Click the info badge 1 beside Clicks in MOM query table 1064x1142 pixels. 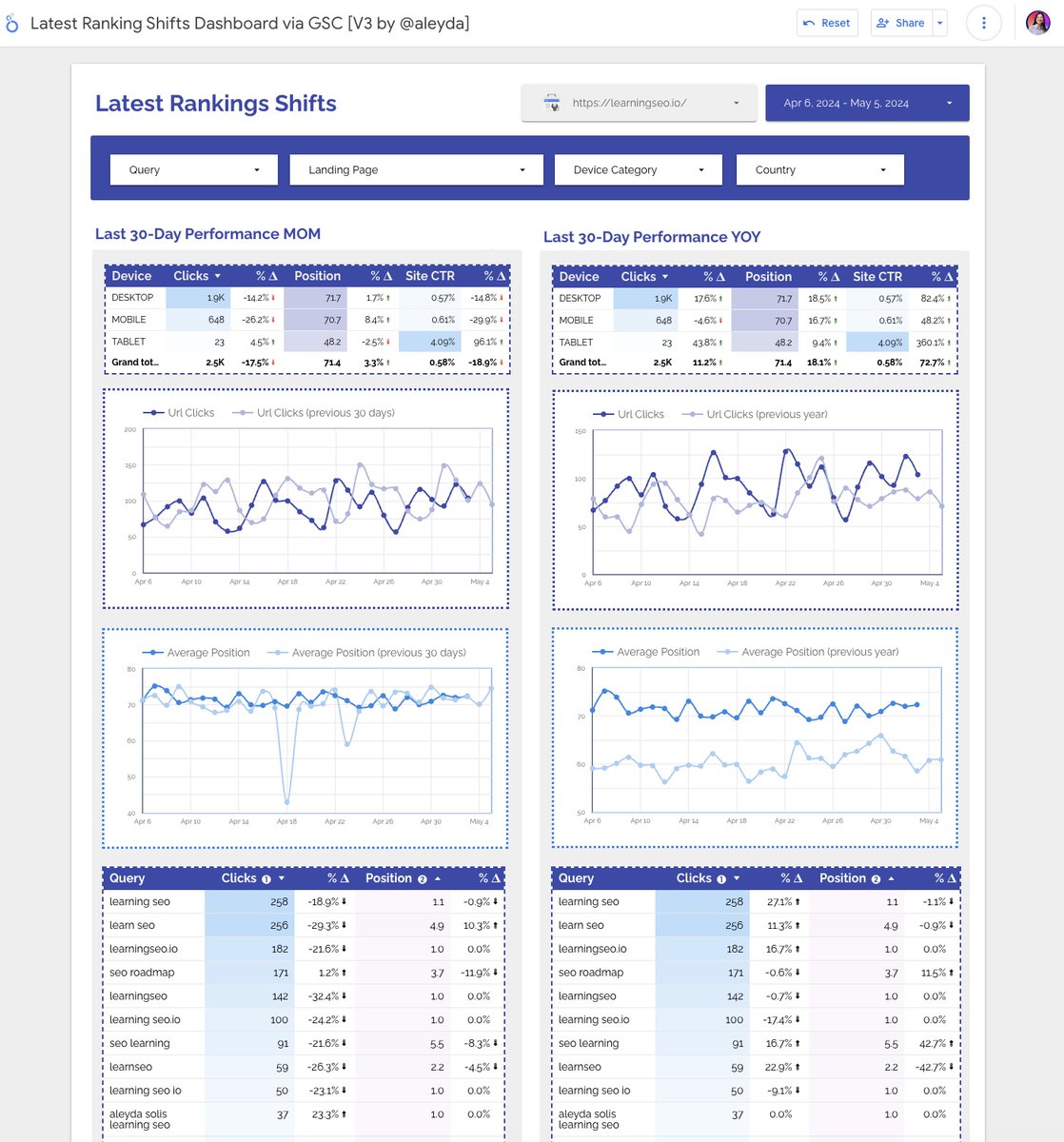266,879
